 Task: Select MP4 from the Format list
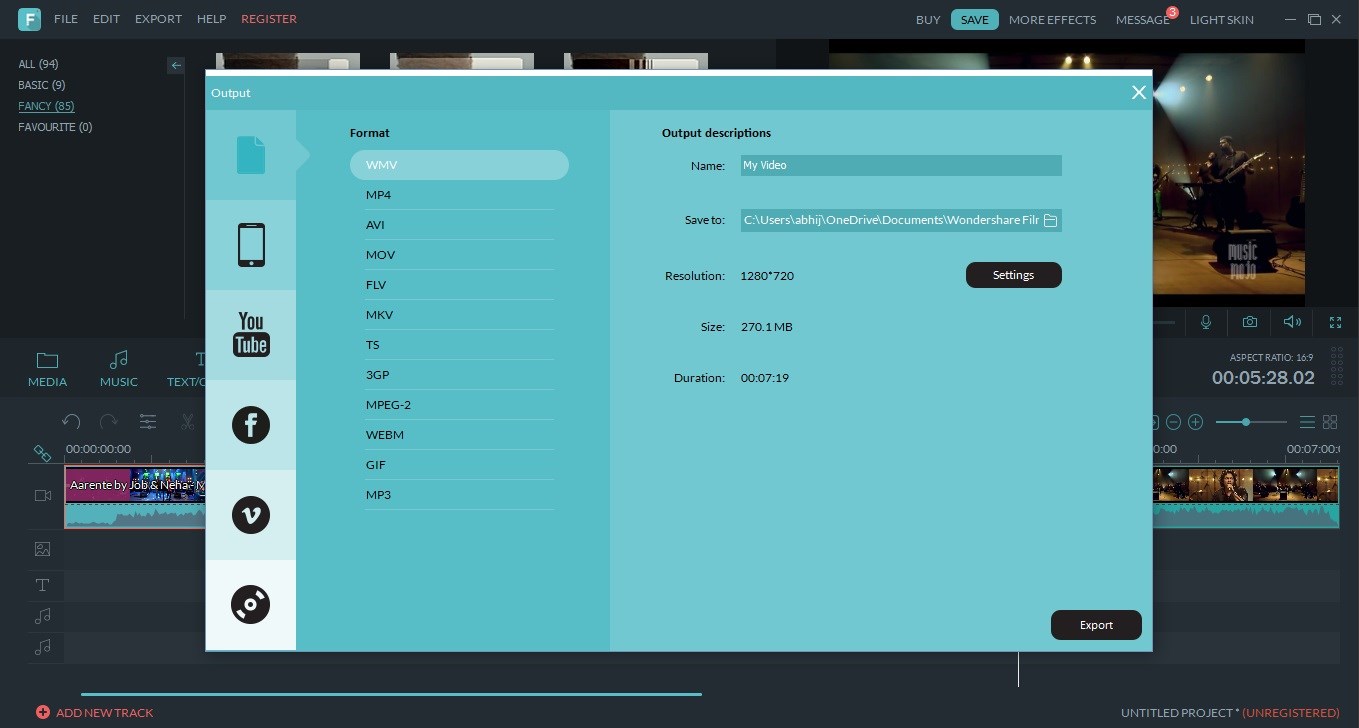tap(378, 194)
